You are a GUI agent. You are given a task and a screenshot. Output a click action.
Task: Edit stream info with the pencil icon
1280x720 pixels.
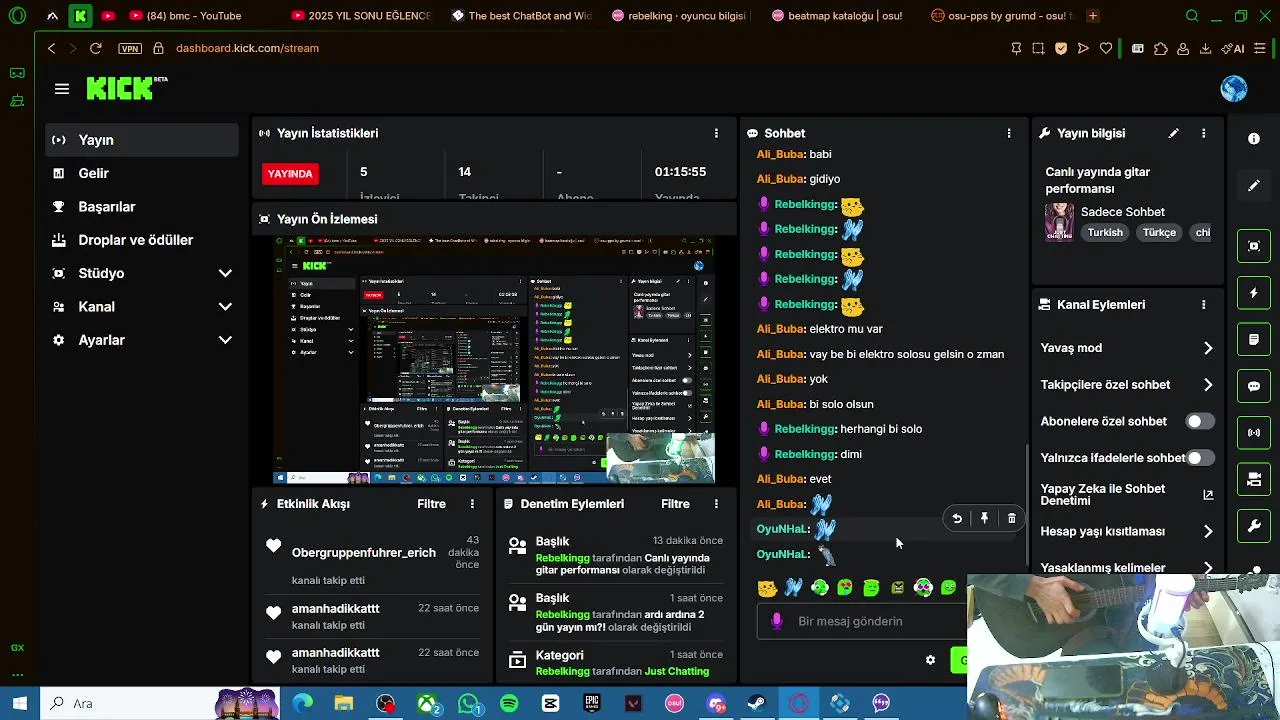(x=1174, y=133)
